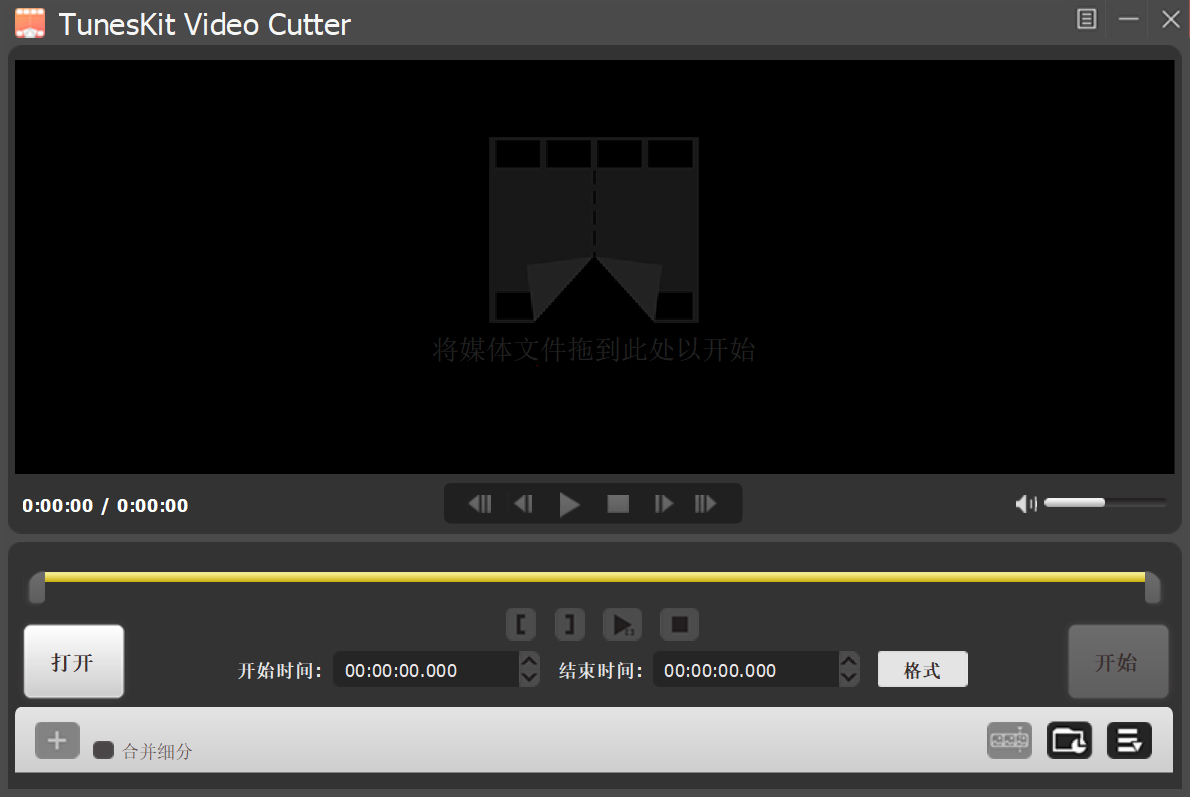Click the plus button to add a segment

[57, 740]
